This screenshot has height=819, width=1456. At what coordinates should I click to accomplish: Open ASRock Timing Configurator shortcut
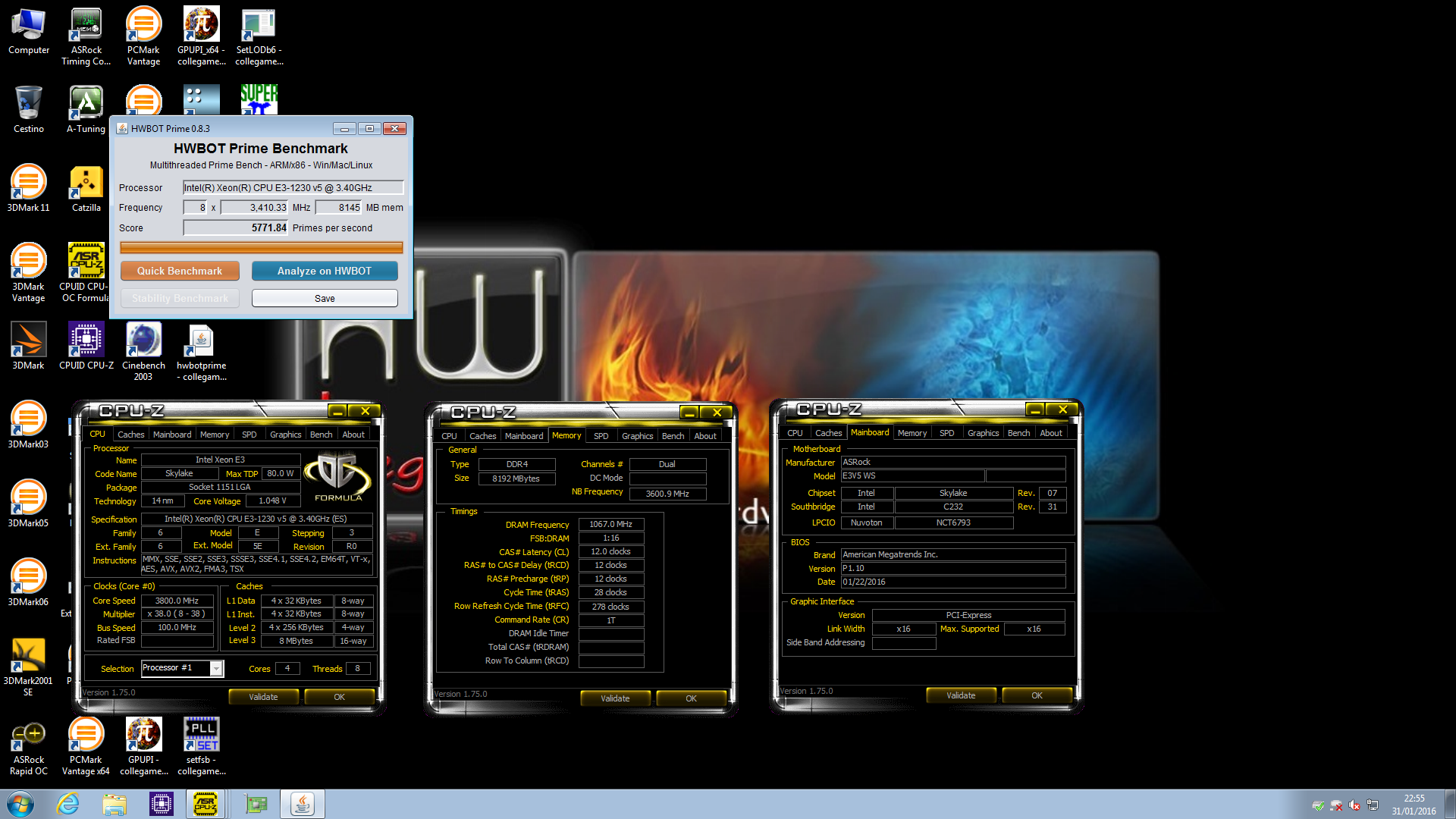[x=86, y=36]
